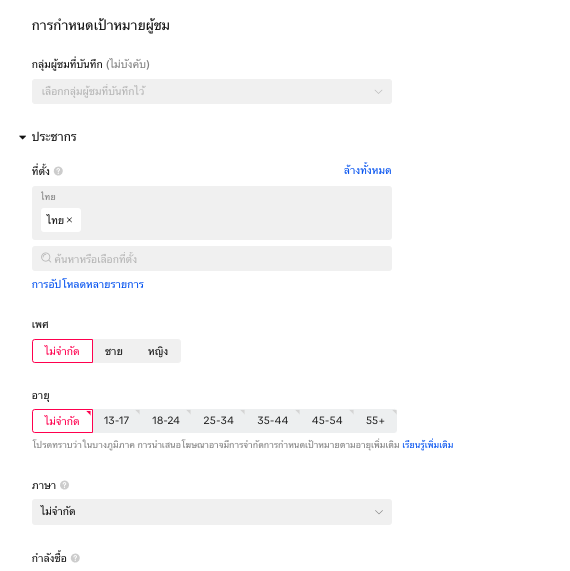This screenshot has width=570, height=571.
Task: Select age range 18-24
Action: pos(166,421)
